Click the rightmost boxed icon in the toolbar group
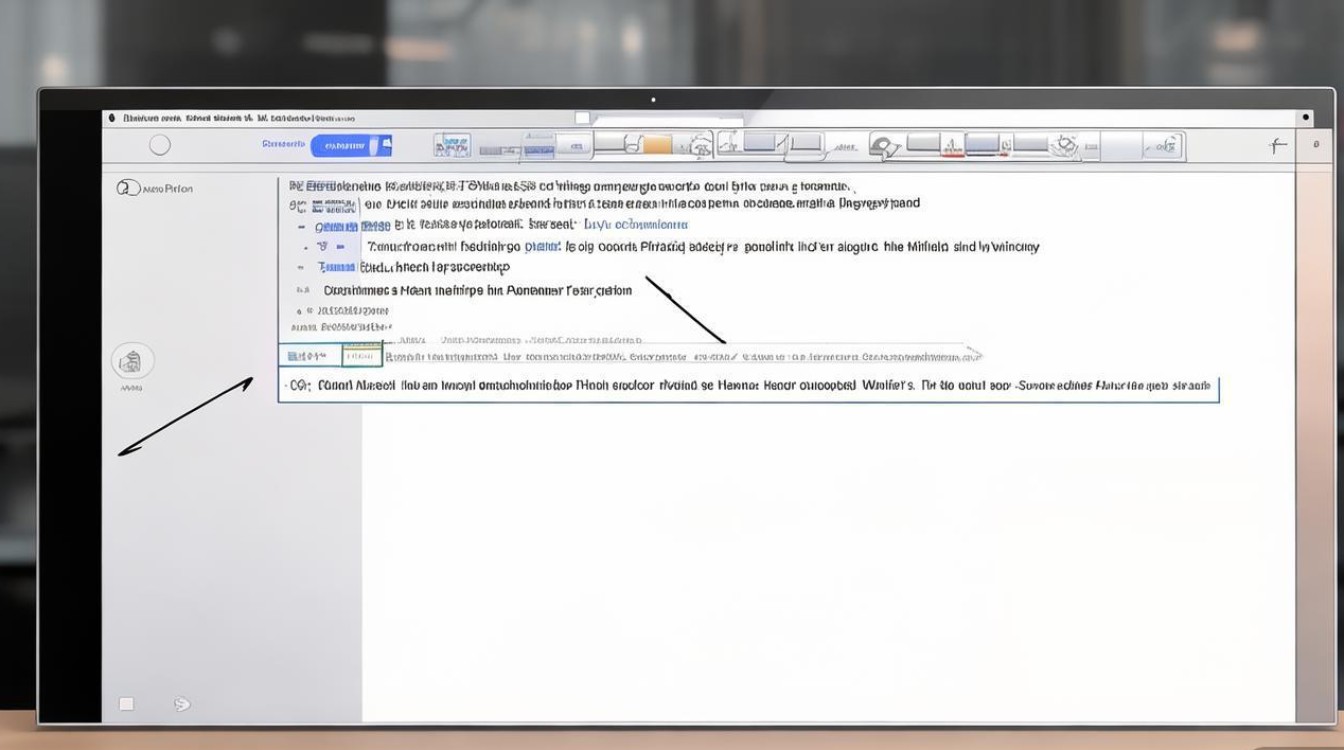Screen dimensions: 1344x750 (1163, 147)
